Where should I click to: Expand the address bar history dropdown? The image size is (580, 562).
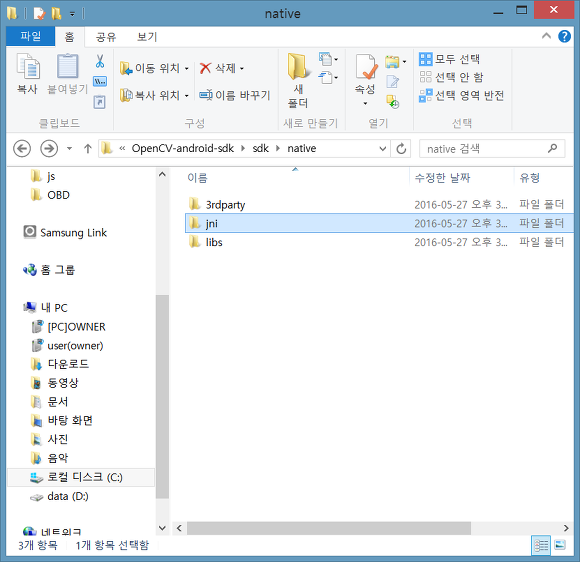(383, 149)
